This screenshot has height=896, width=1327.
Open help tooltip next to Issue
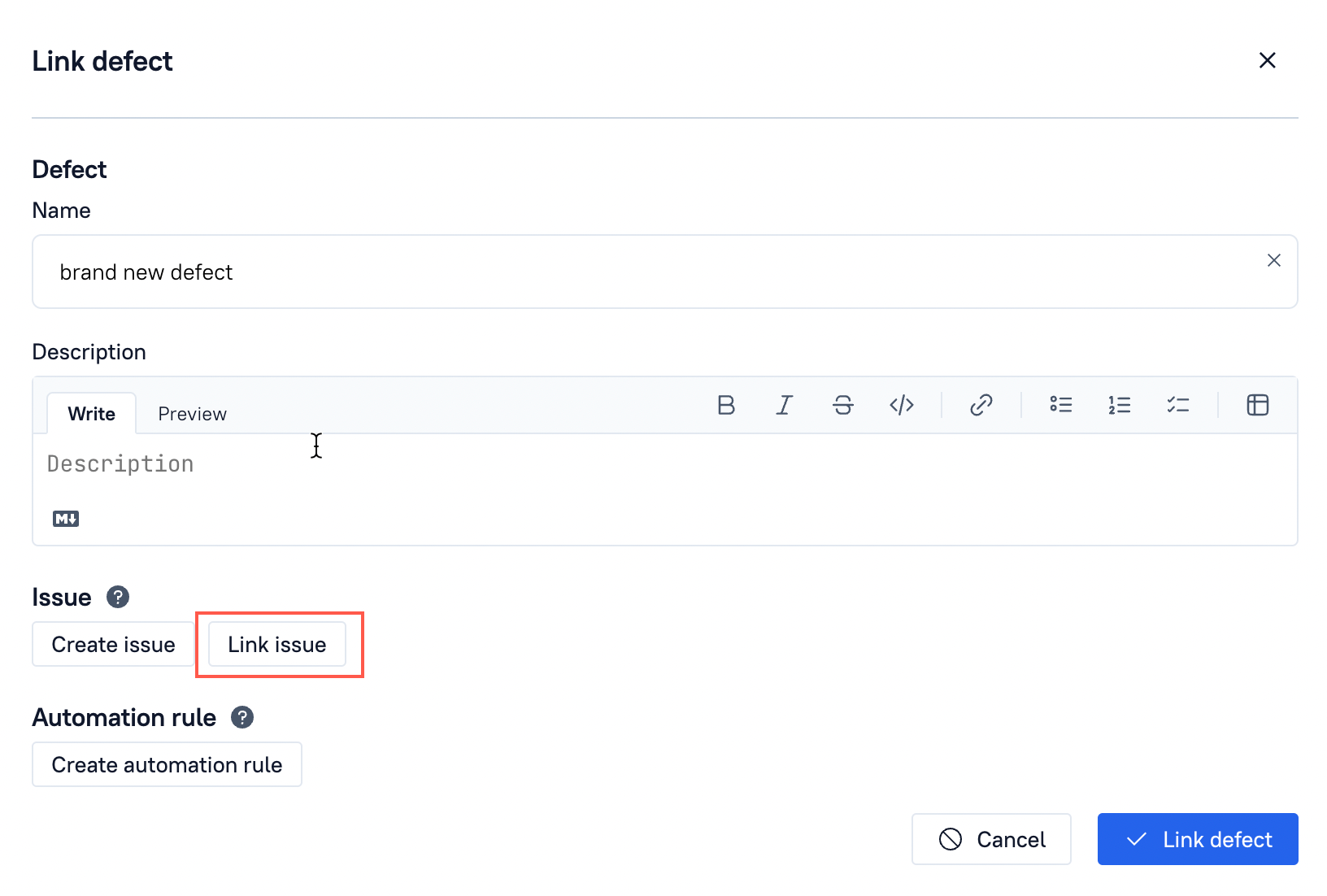tap(119, 598)
